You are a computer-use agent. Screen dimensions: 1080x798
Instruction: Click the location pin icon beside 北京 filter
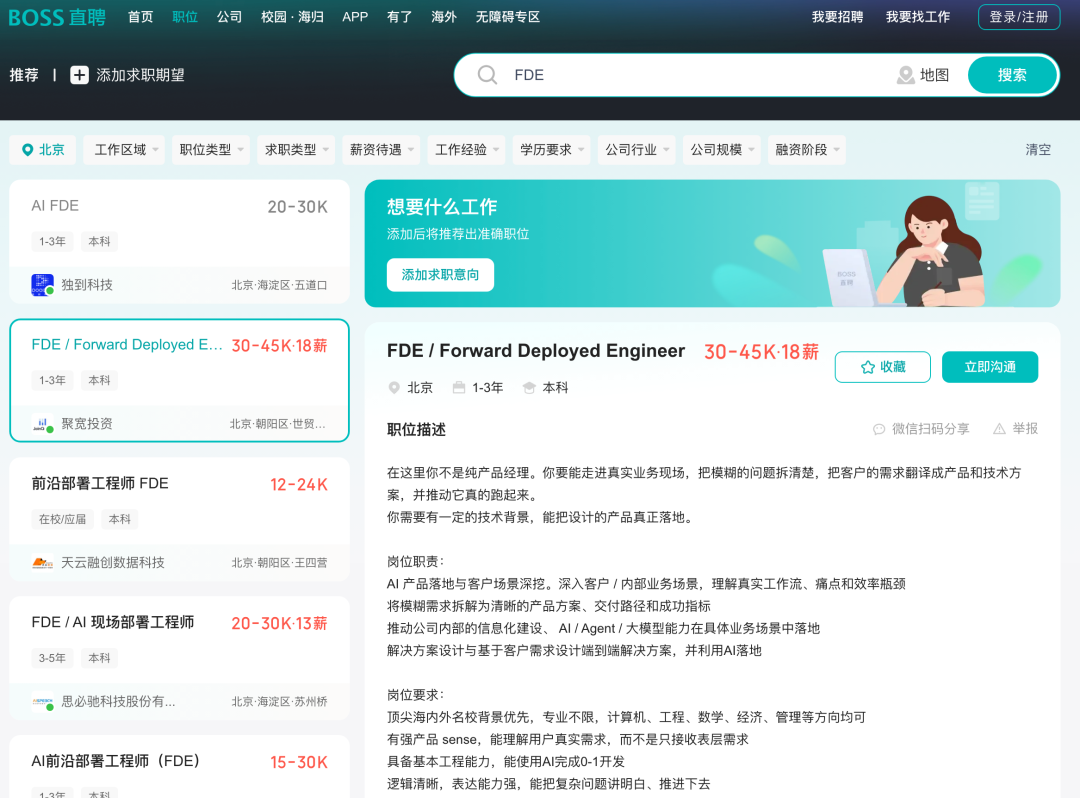click(28, 149)
